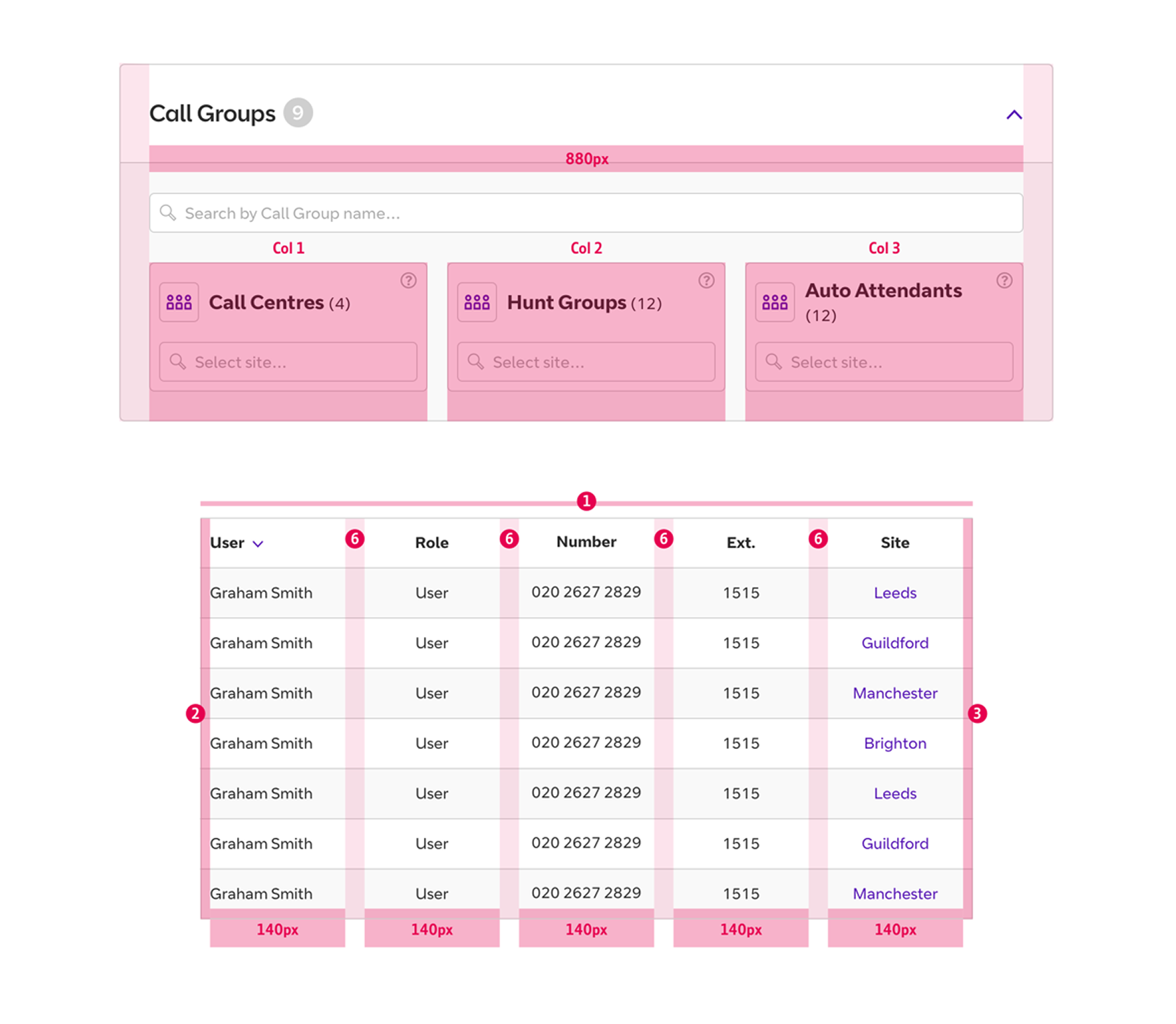Open Select site field under Call Centres
Image resolution: width=1176 pixels, height=1024 pixels.
288,362
